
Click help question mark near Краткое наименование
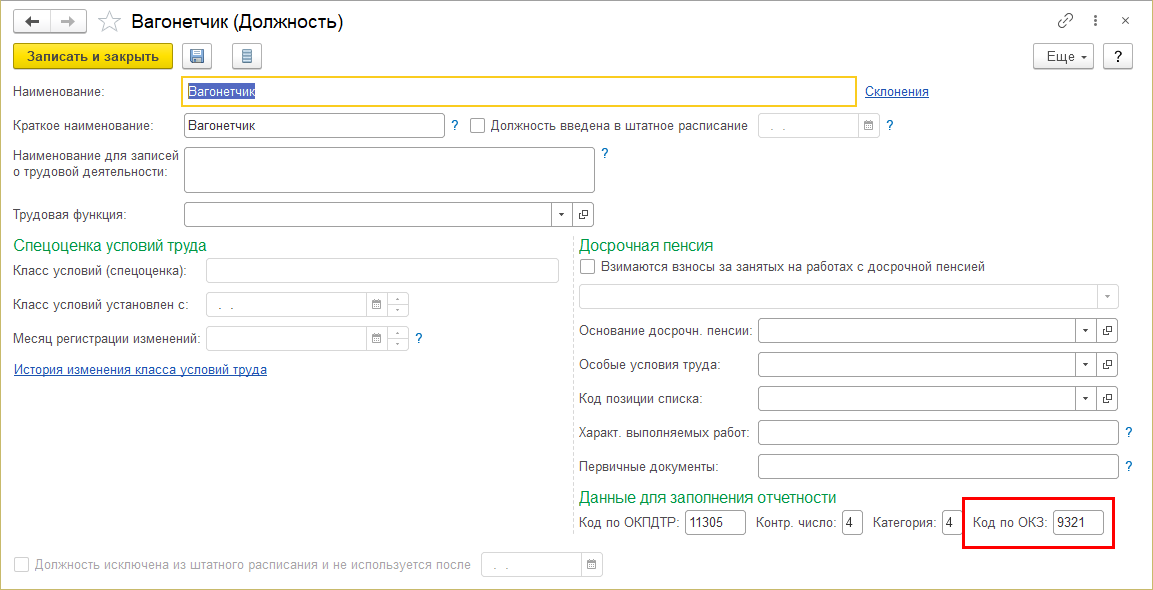[455, 126]
